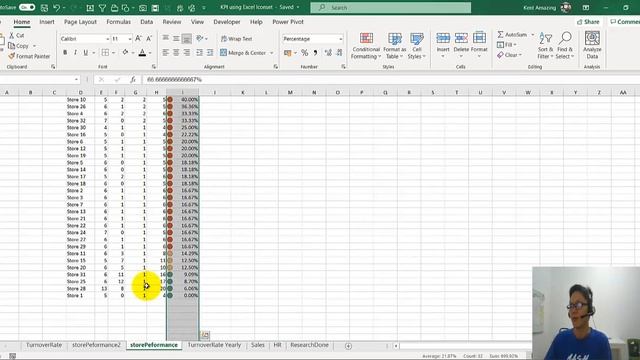The image size is (640, 360).
Task: Click Wrap Text button
Action: (x=236, y=39)
